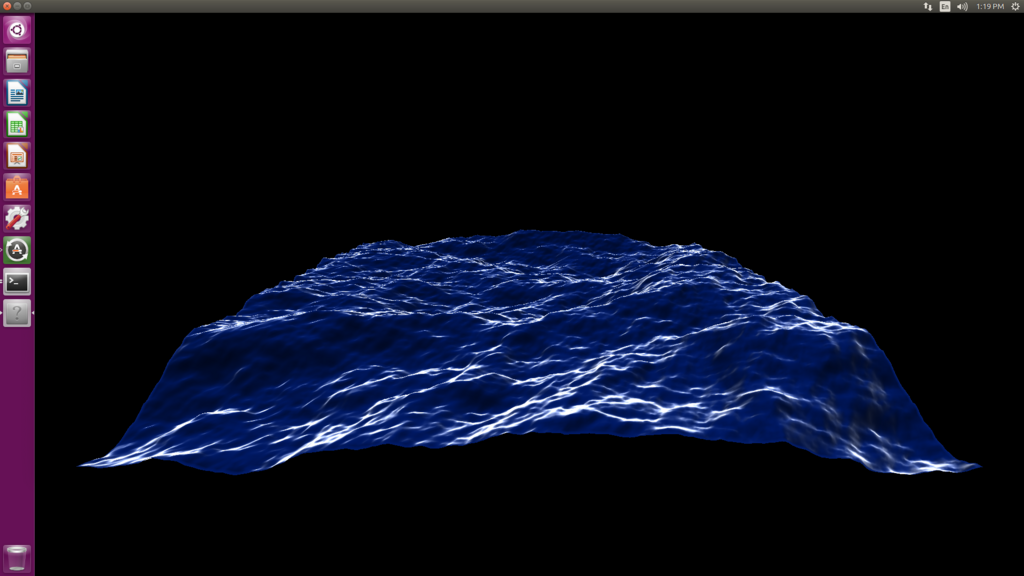This screenshot has width=1024, height=576.
Task: Launch LibreOffice Calc spreadsheet icon
Action: pyautogui.click(x=17, y=124)
